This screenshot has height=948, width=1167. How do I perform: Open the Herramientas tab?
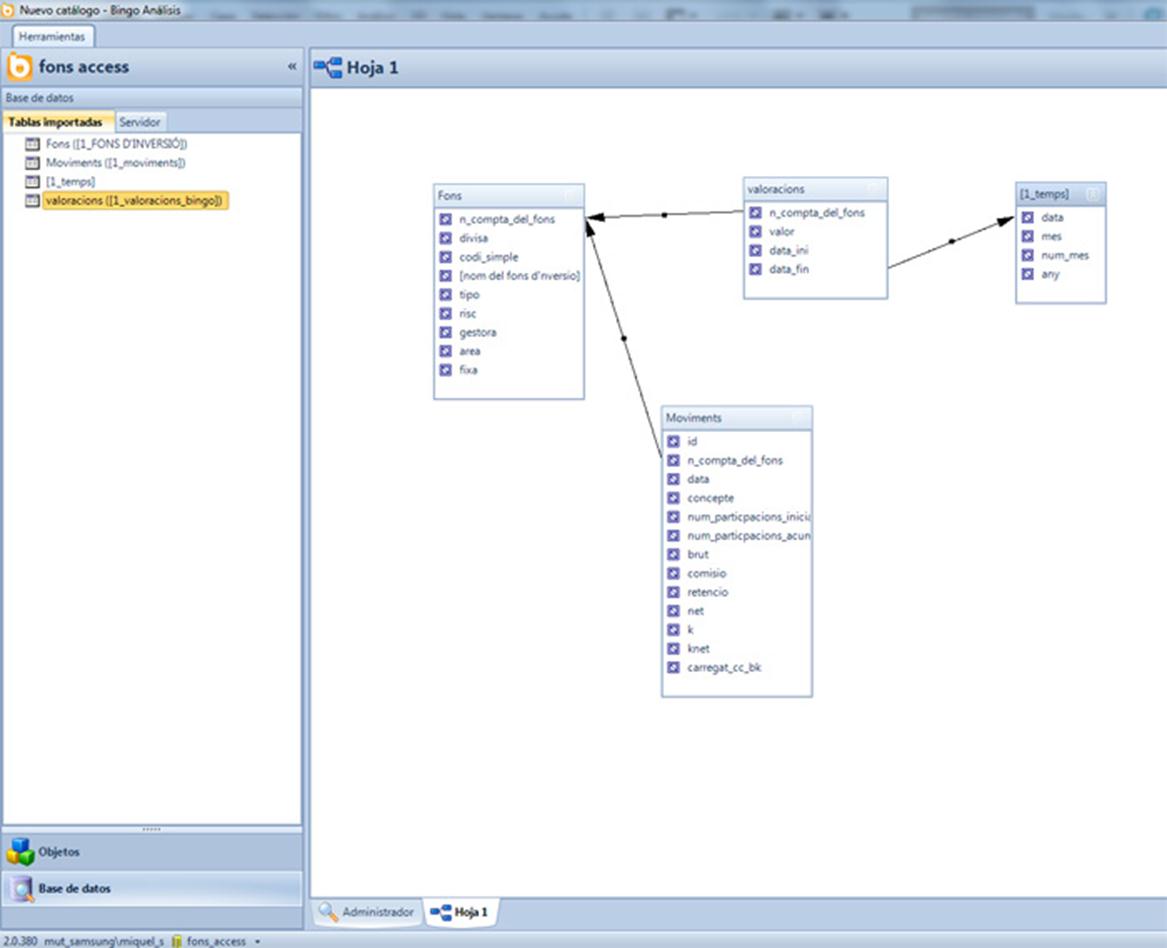coord(53,36)
